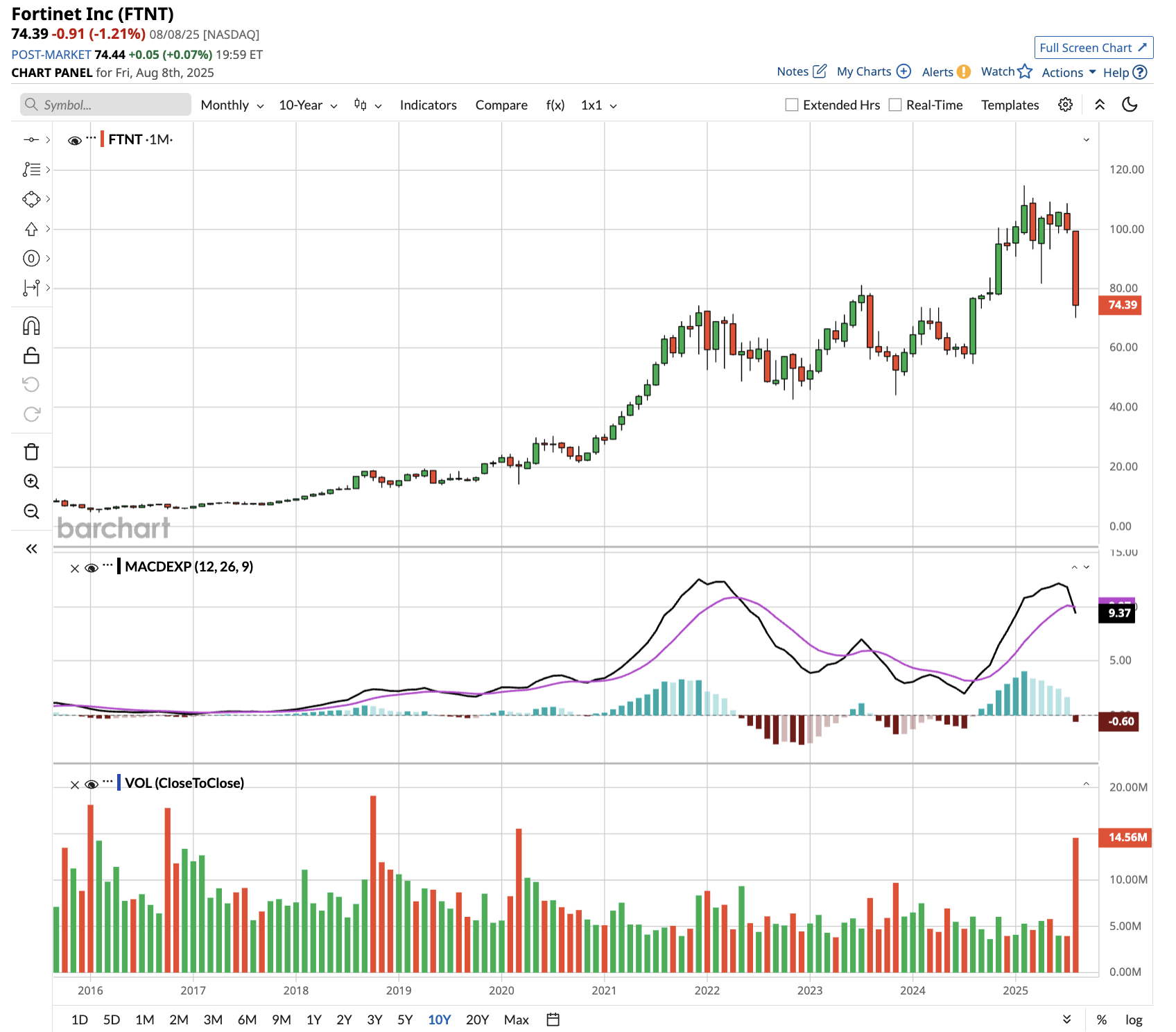Hide the VOL indicator
Viewport: 1176px width, 1032px height.
click(x=92, y=785)
